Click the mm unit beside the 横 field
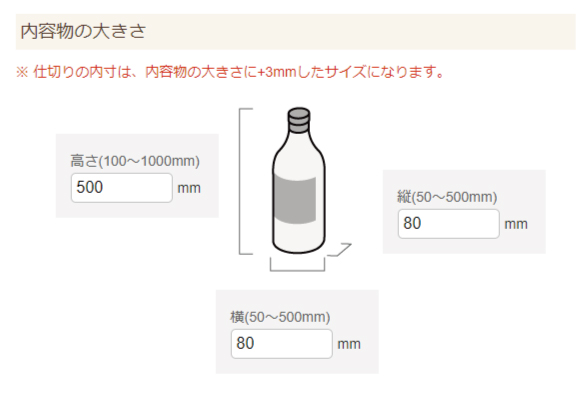 coord(349,344)
